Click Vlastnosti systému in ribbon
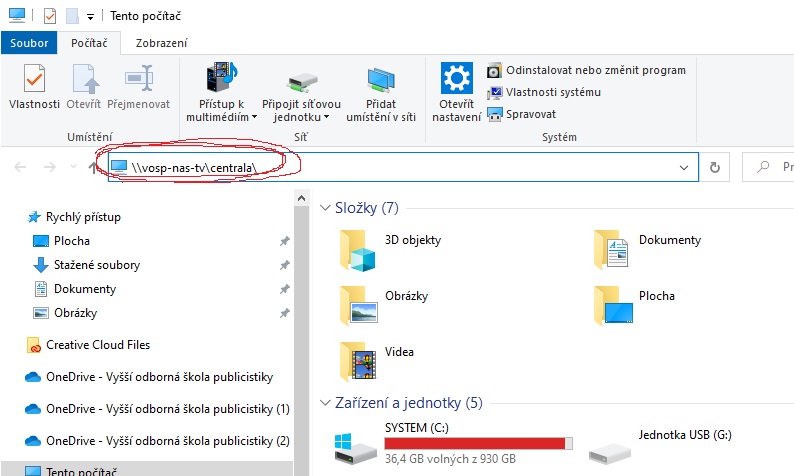 tap(544, 92)
